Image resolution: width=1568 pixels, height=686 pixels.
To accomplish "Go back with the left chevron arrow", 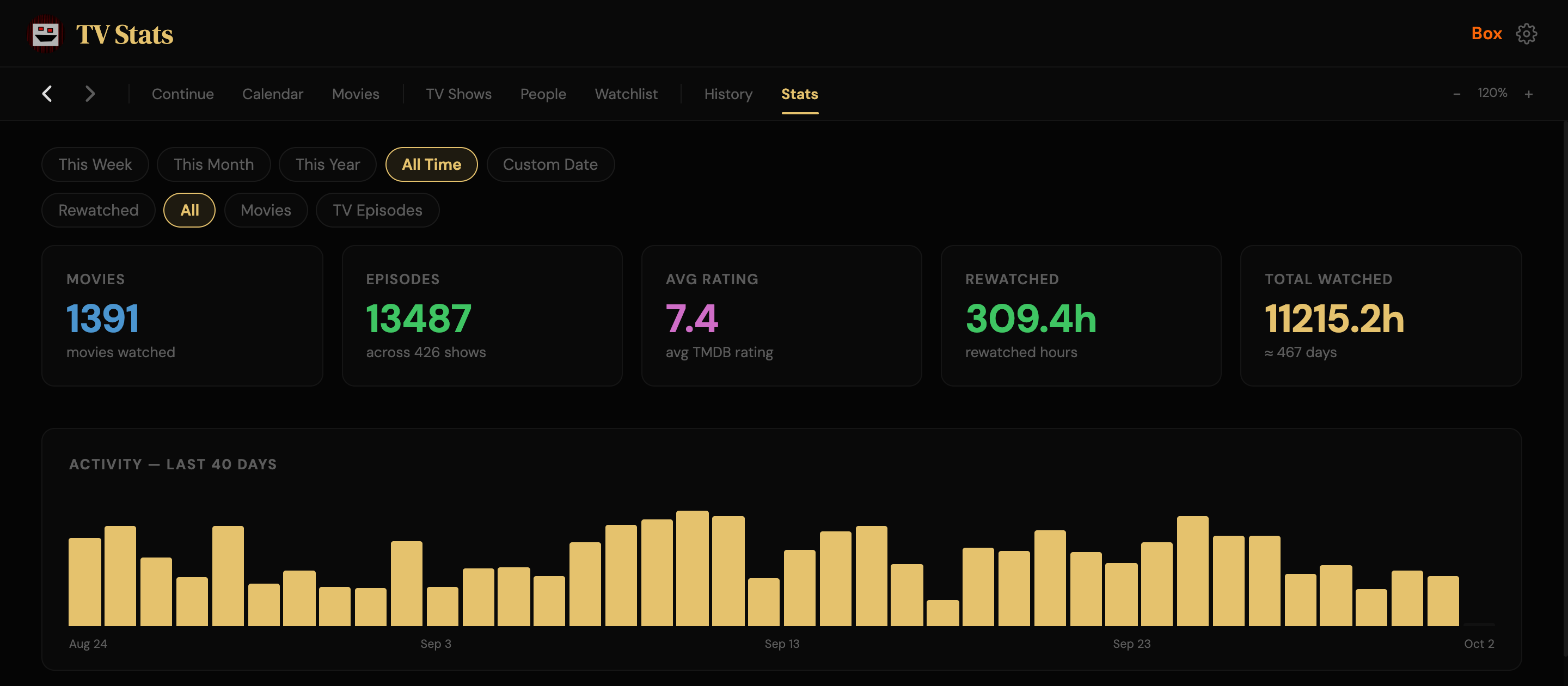I will [47, 94].
